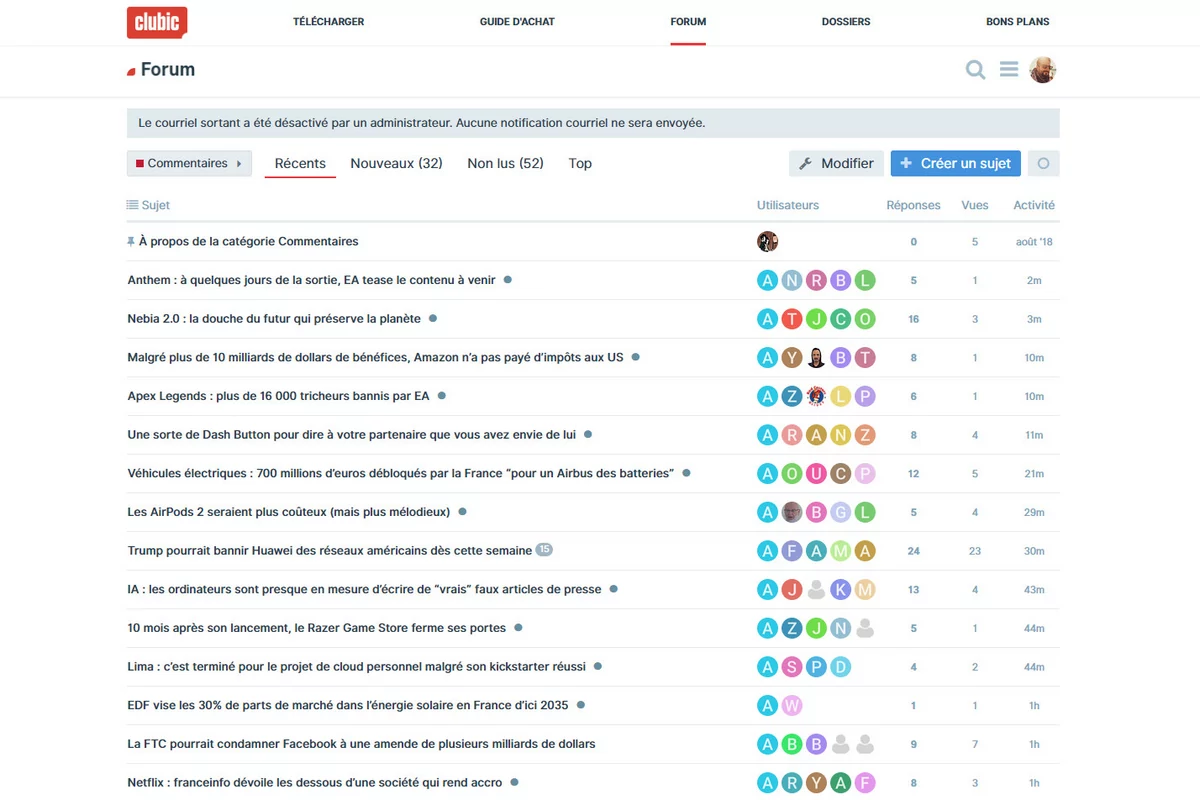This screenshot has height=800, width=1200.
Task: Open the Apex Legends tricheurs bannis topic
Action: tap(278, 396)
